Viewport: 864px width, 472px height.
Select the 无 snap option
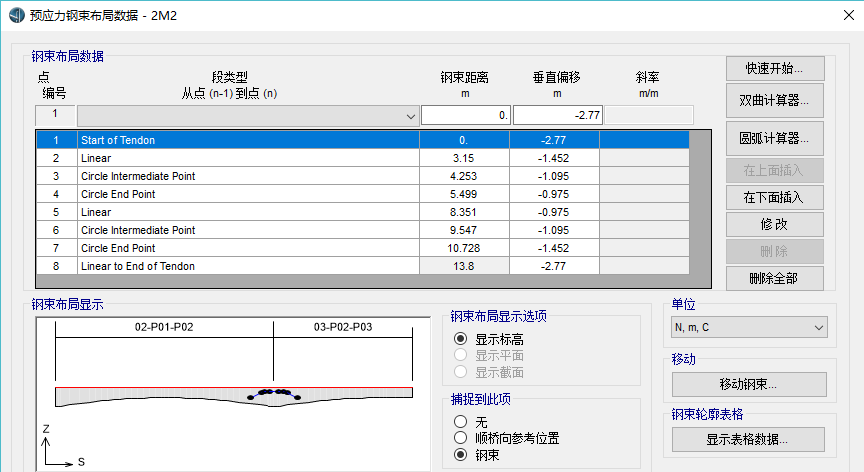click(x=461, y=421)
